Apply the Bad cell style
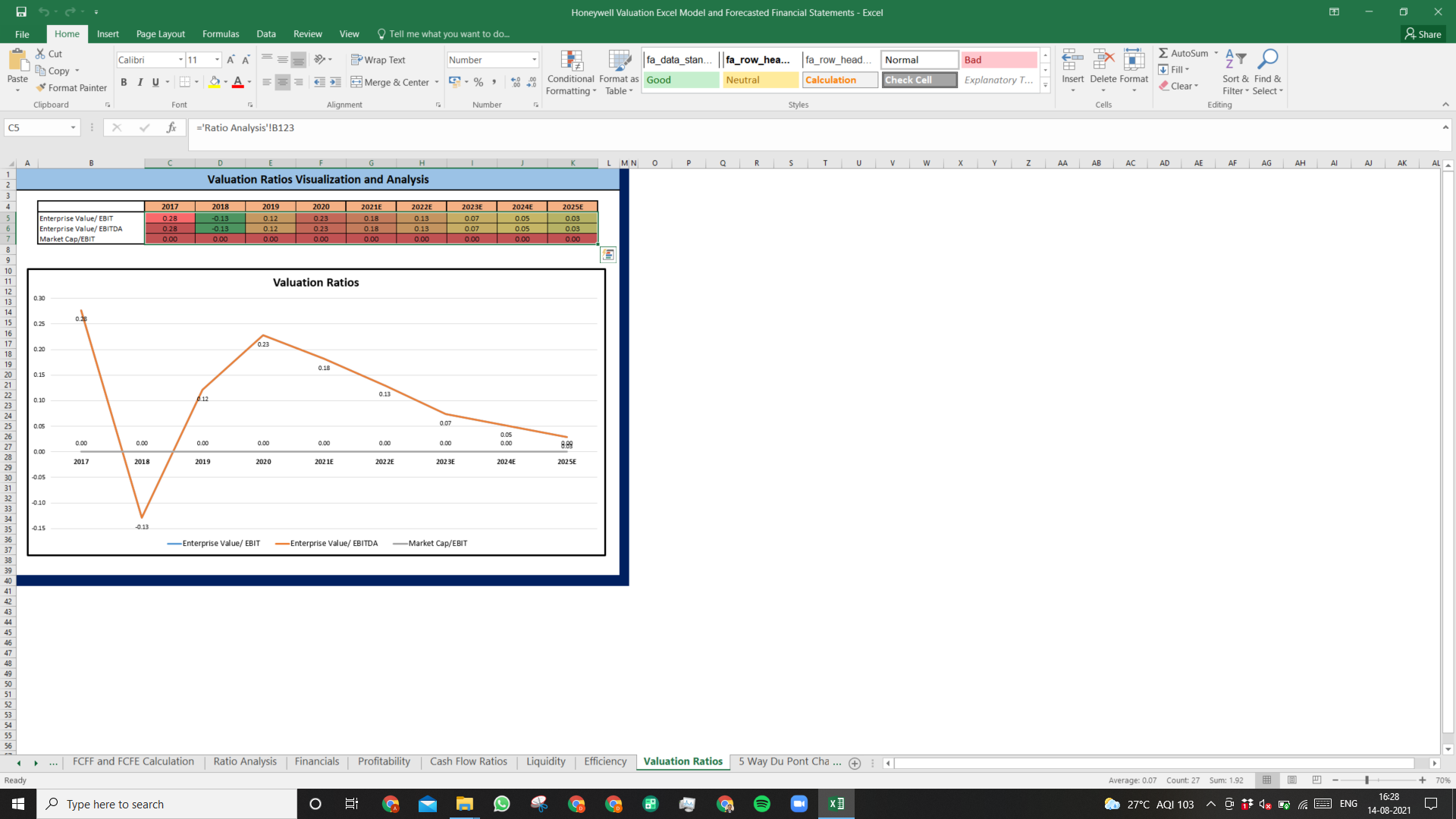Screen dimensions: 1456x819 click(x=999, y=60)
